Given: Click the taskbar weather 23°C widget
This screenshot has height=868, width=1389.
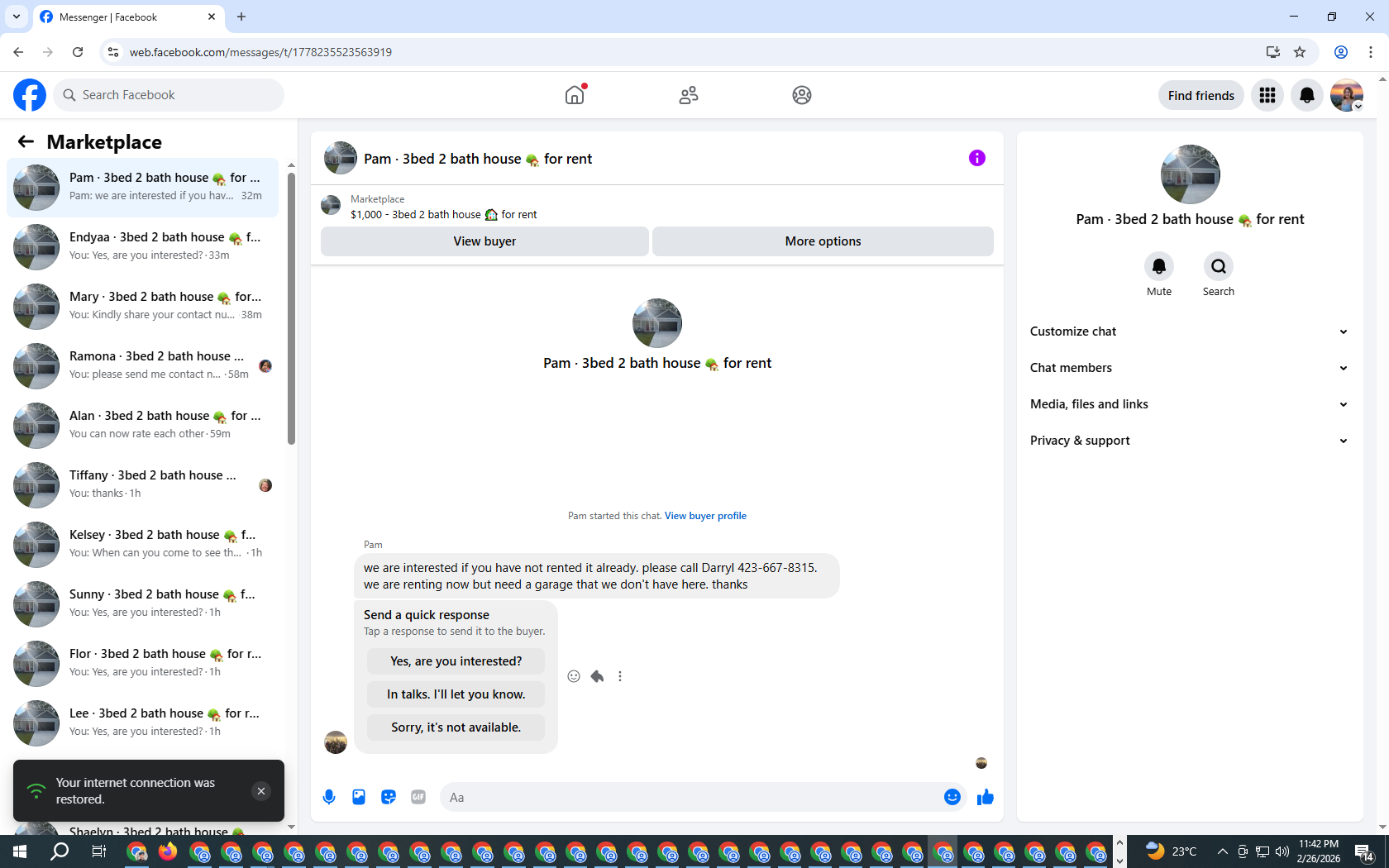Looking at the screenshot, I should (1171, 851).
